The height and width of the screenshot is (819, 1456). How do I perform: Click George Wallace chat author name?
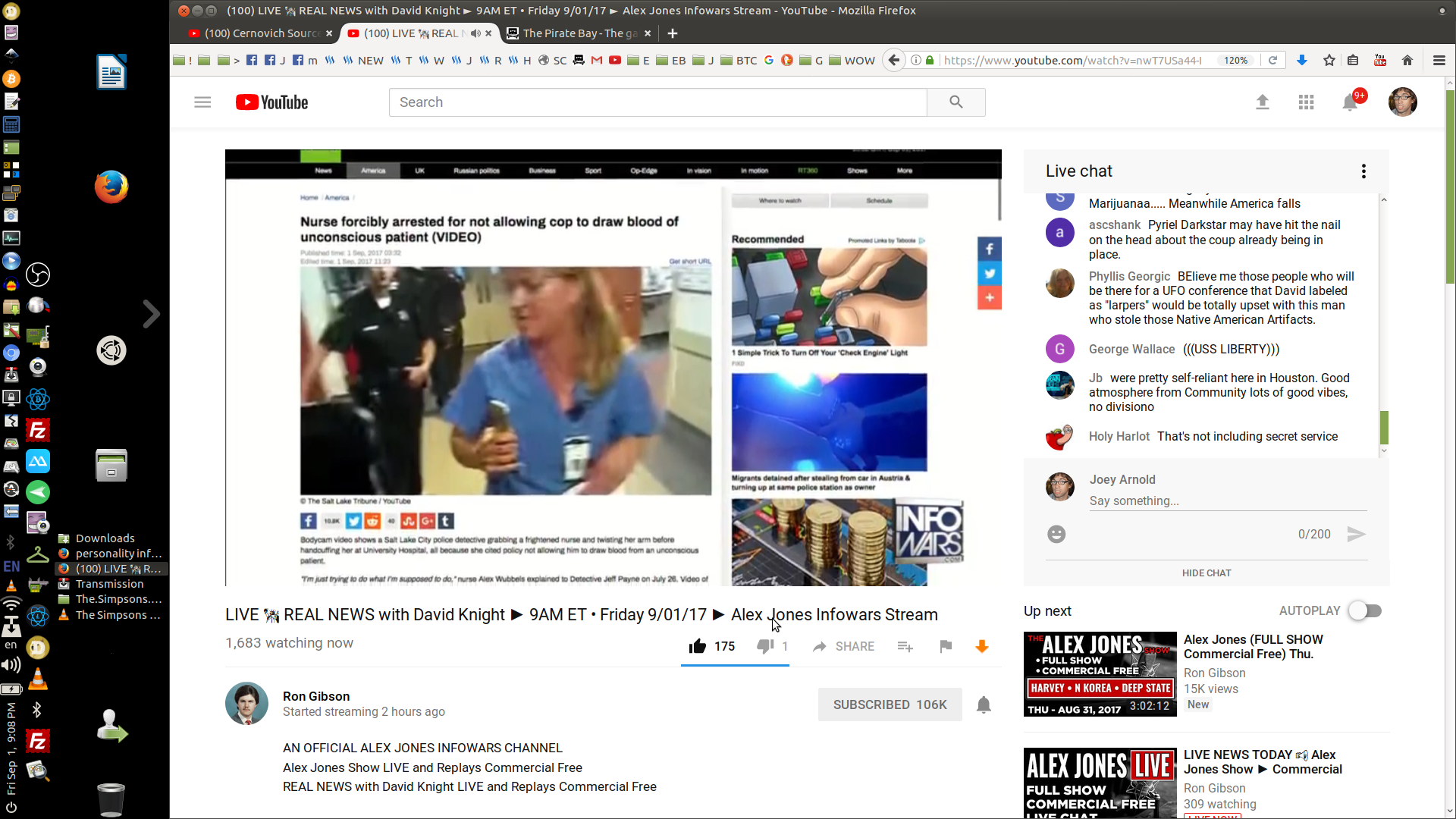tap(1131, 349)
